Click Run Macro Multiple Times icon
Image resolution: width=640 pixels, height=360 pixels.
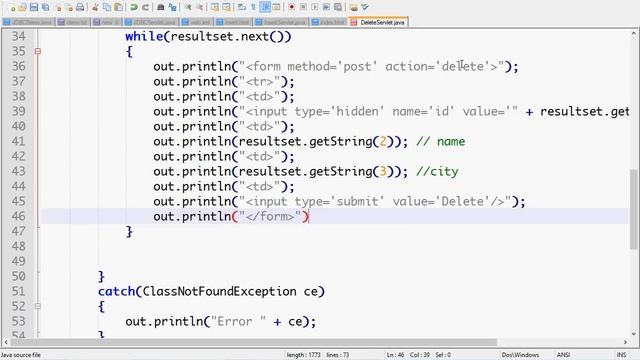point(326,7)
